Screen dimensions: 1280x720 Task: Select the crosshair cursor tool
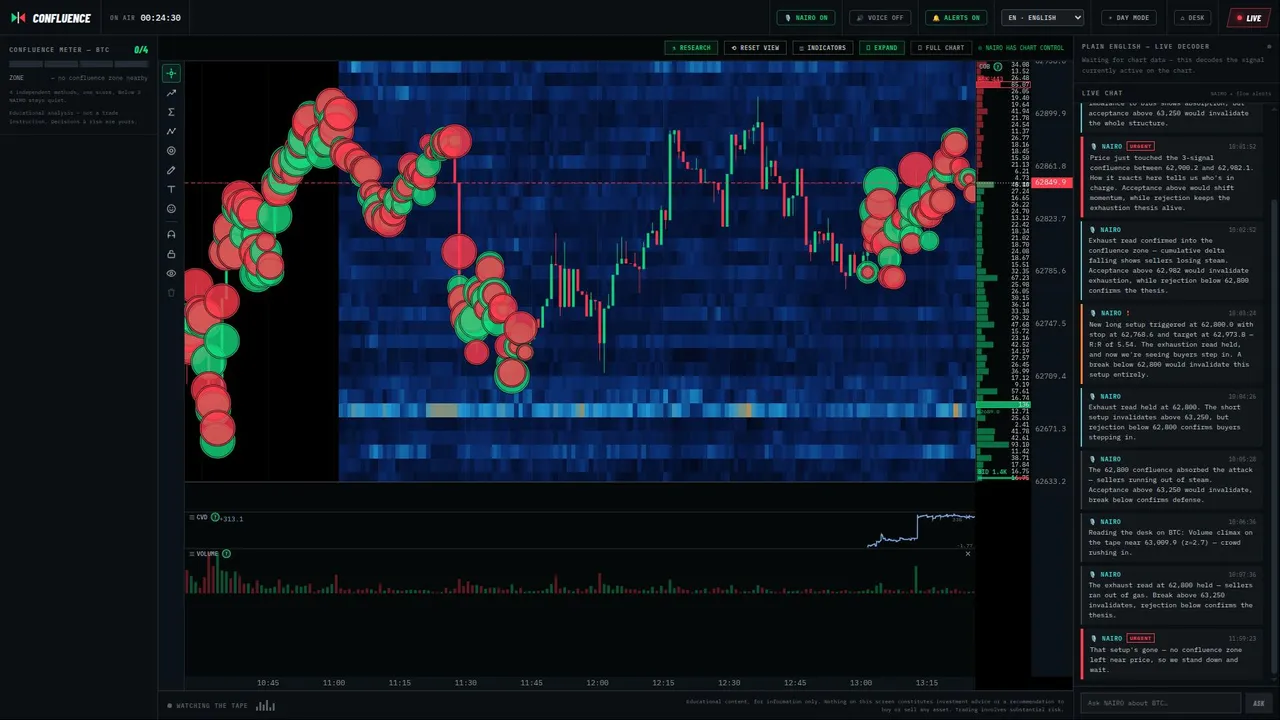click(x=171, y=73)
